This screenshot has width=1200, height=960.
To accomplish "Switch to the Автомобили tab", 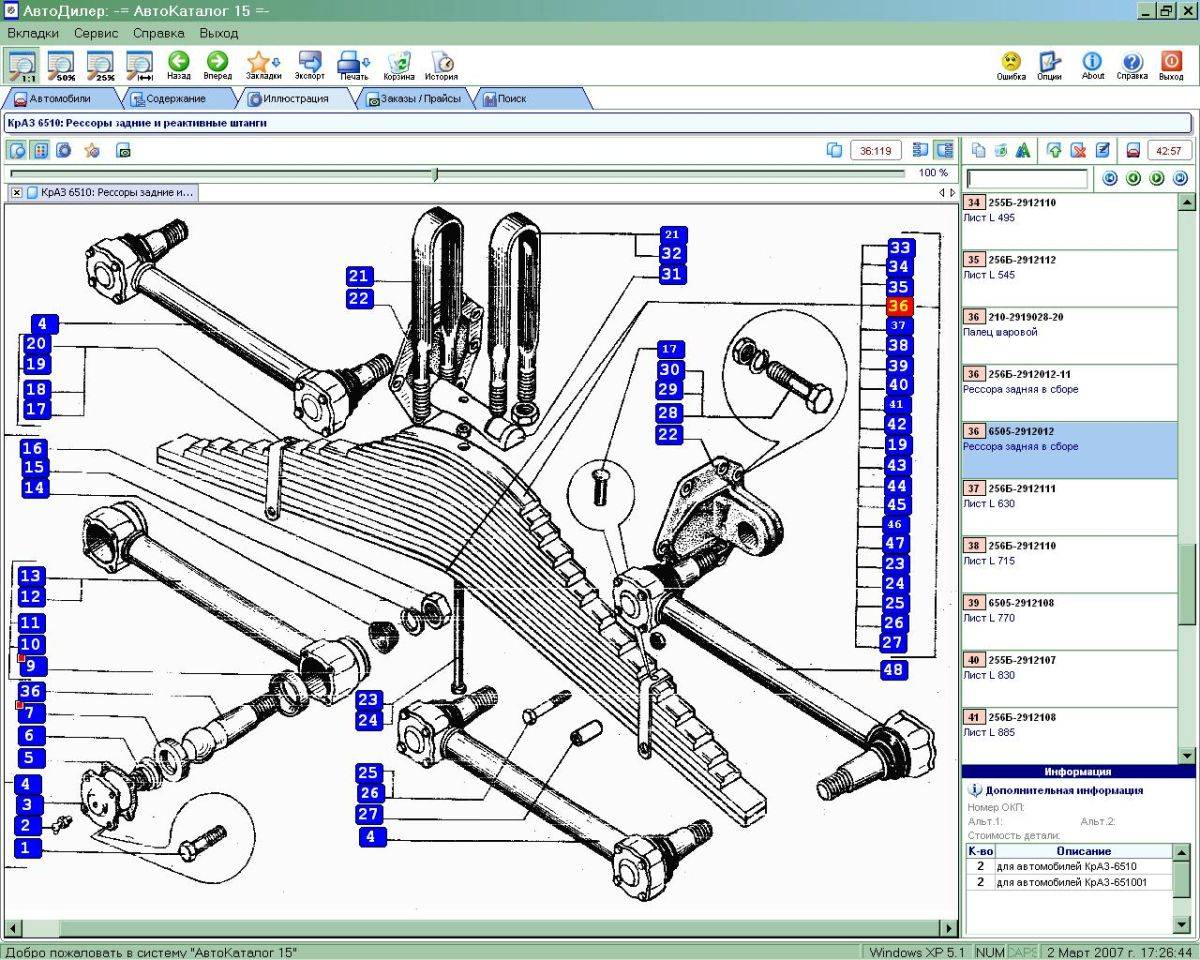I will coord(60,99).
